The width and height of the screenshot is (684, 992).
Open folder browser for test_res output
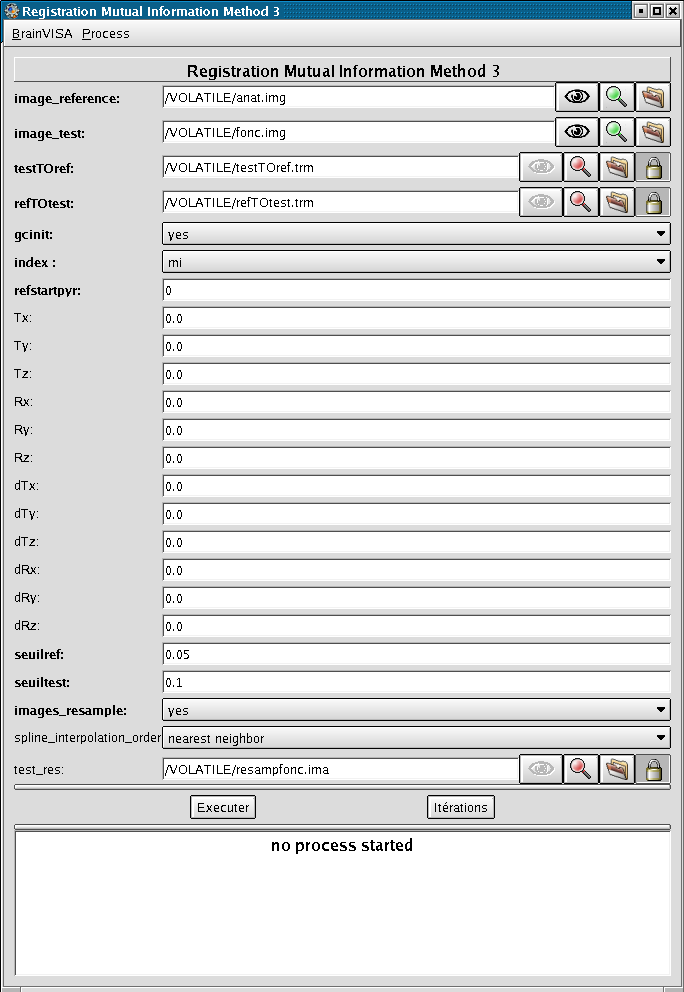617,769
